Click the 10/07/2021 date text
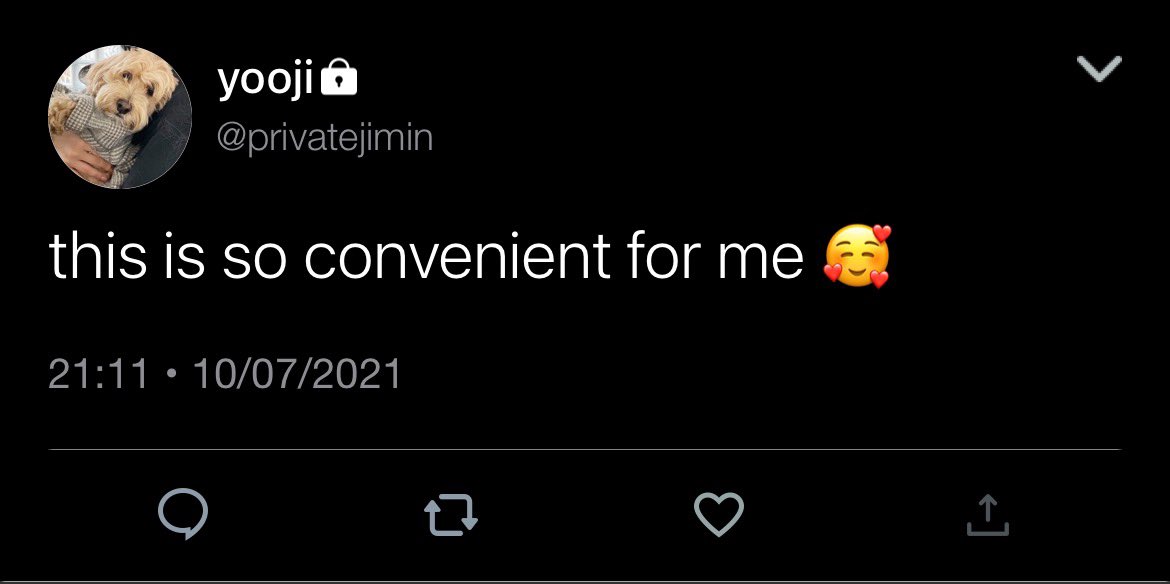1170x584 pixels. pyautogui.click(x=296, y=374)
